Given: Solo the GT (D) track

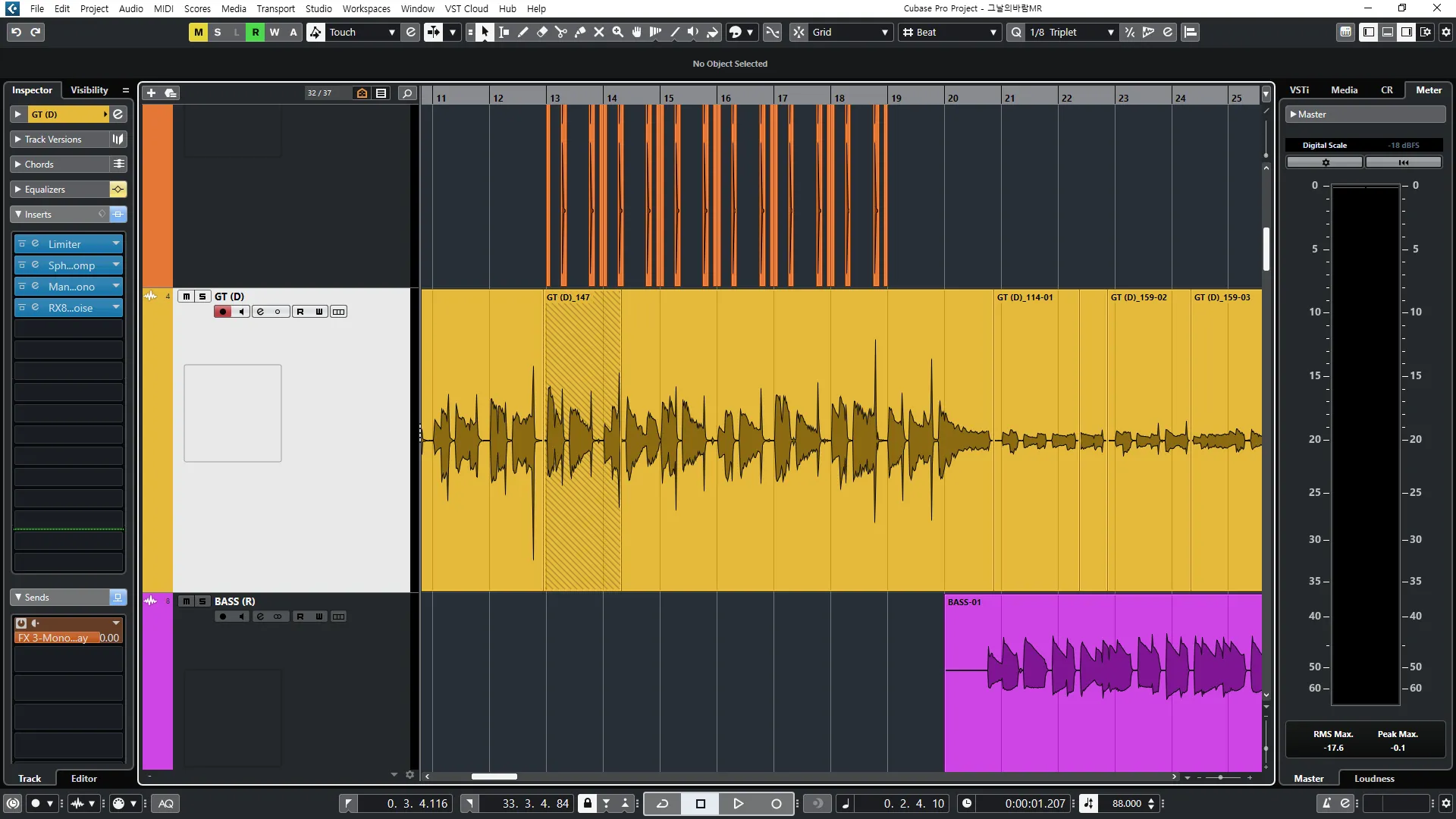Looking at the screenshot, I should tap(202, 297).
